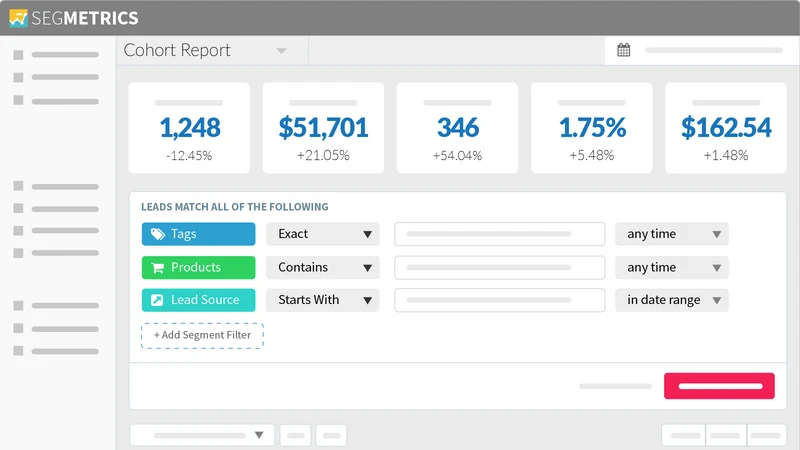
Task: Click the +54.04% change text
Action: click(x=457, y=156)
